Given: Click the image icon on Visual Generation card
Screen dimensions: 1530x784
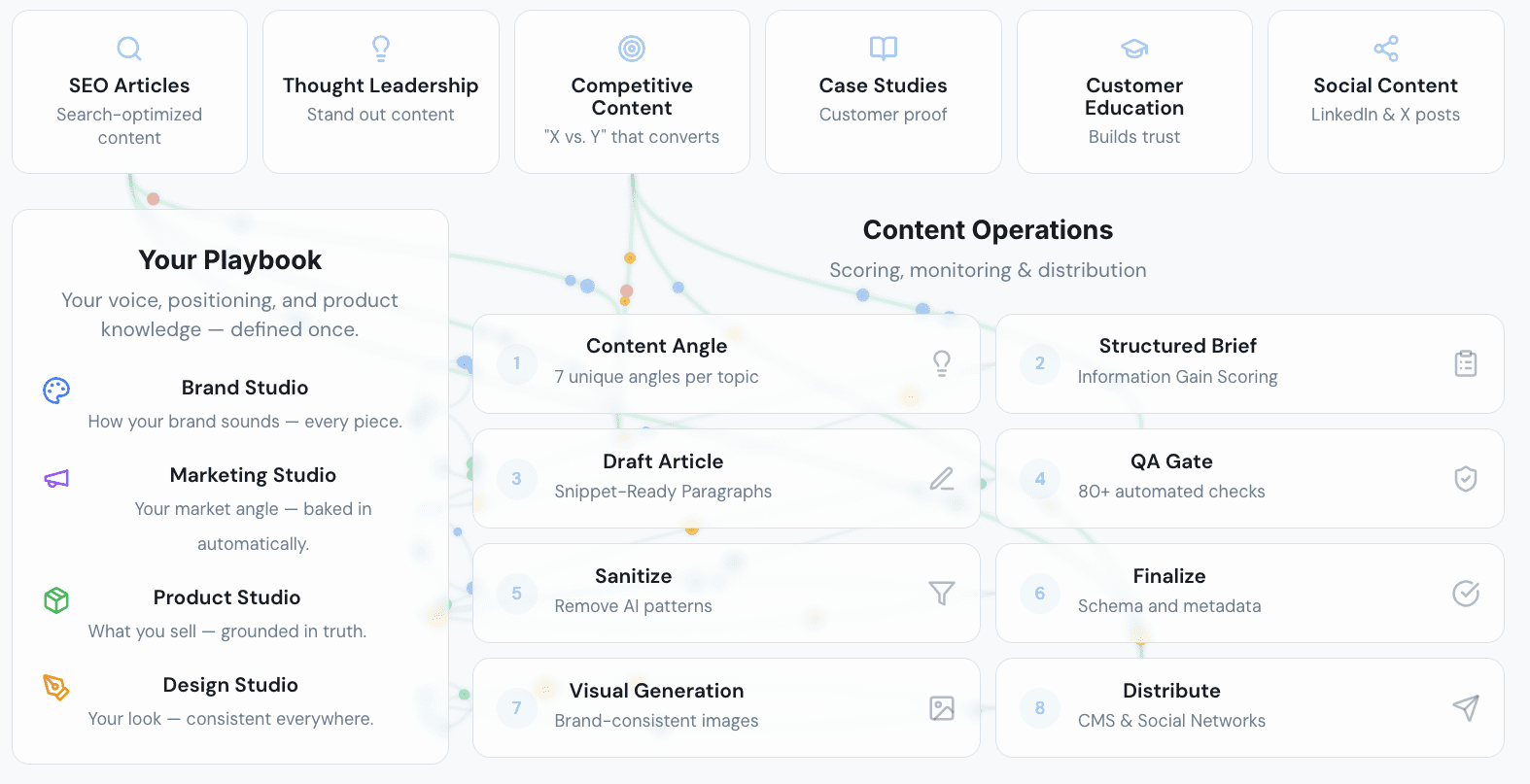Looking at the screenshot, I should (942, 708).
